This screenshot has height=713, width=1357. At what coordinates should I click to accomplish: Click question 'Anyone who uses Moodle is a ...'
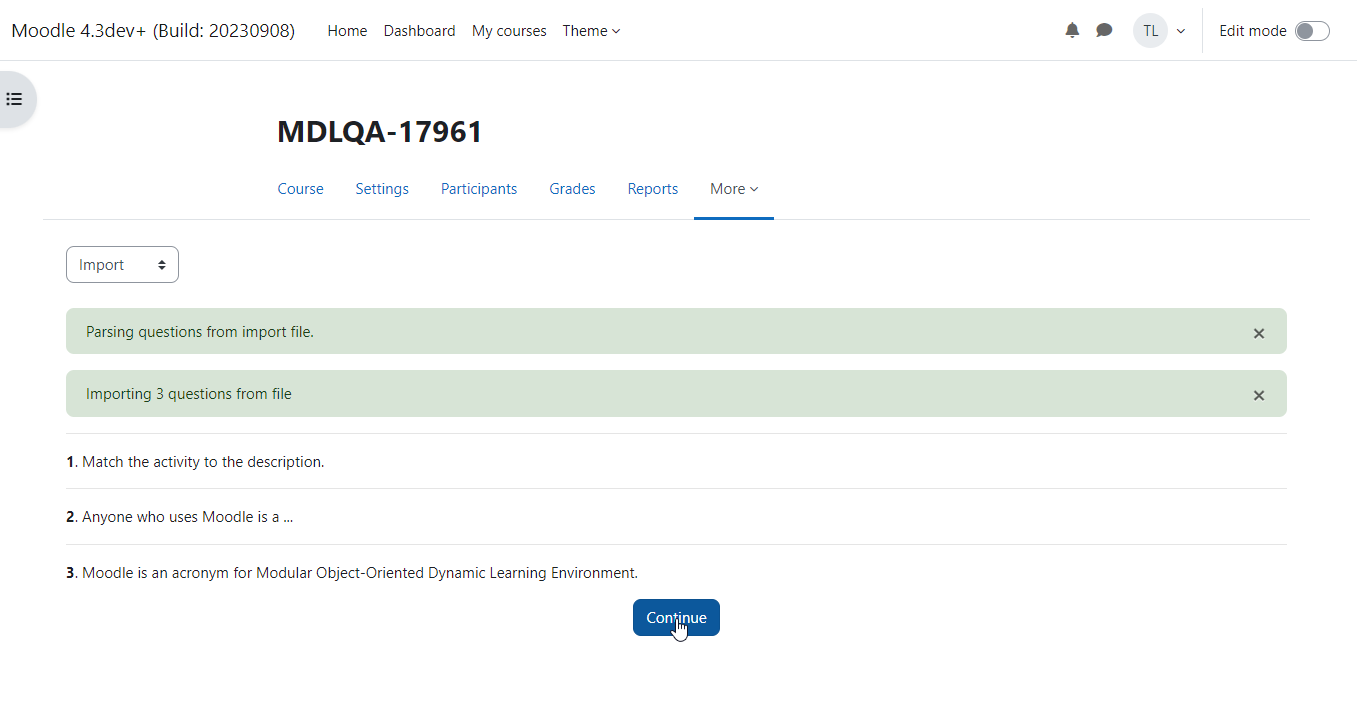pyautogui.click(x=187, y=517)
